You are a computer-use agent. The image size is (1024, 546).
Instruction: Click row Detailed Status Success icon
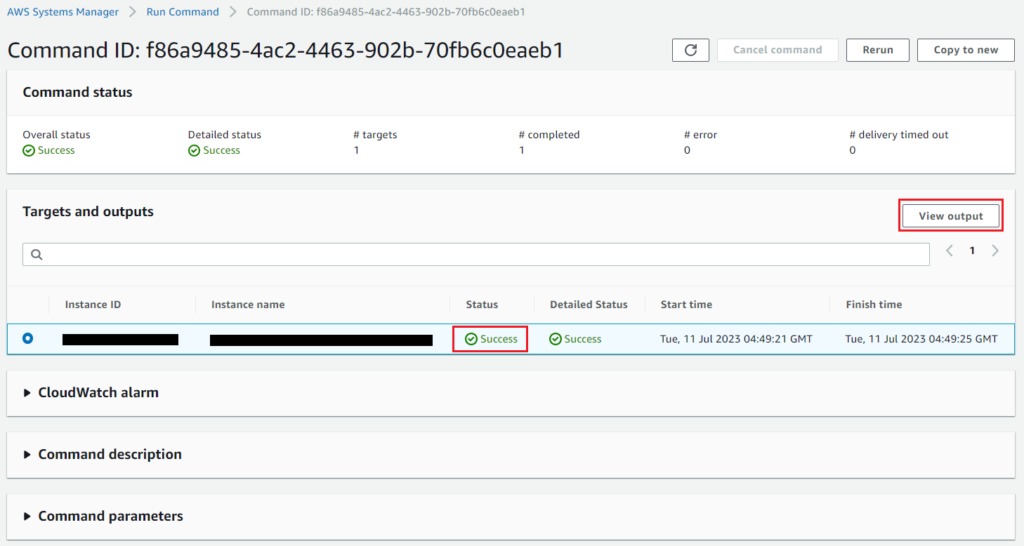pos(555,339)
